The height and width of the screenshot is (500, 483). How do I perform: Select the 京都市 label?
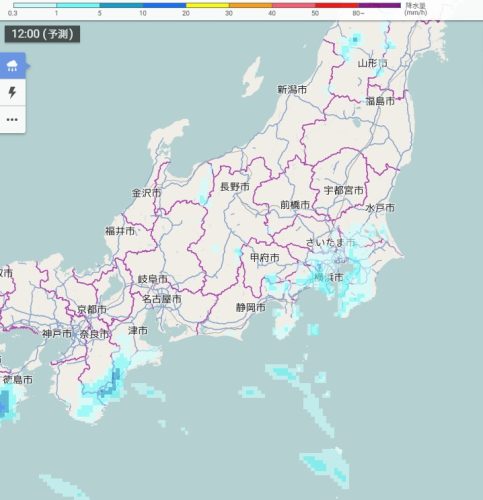tap(92, 309)
